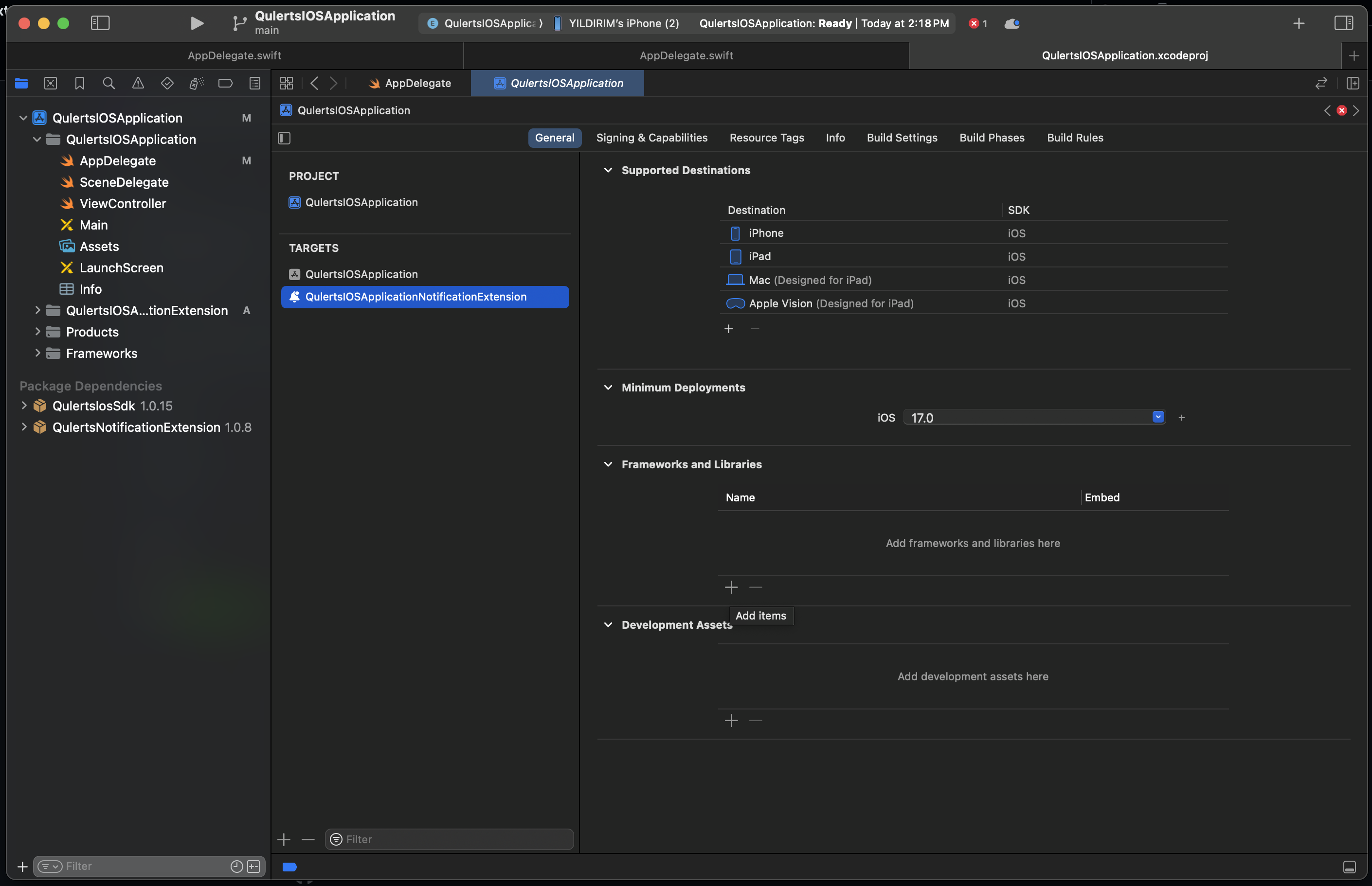The width and height of the screenshot is (1372, 886).
Task: Click the red error icon in jump bar
Action: click(1341, 110)
